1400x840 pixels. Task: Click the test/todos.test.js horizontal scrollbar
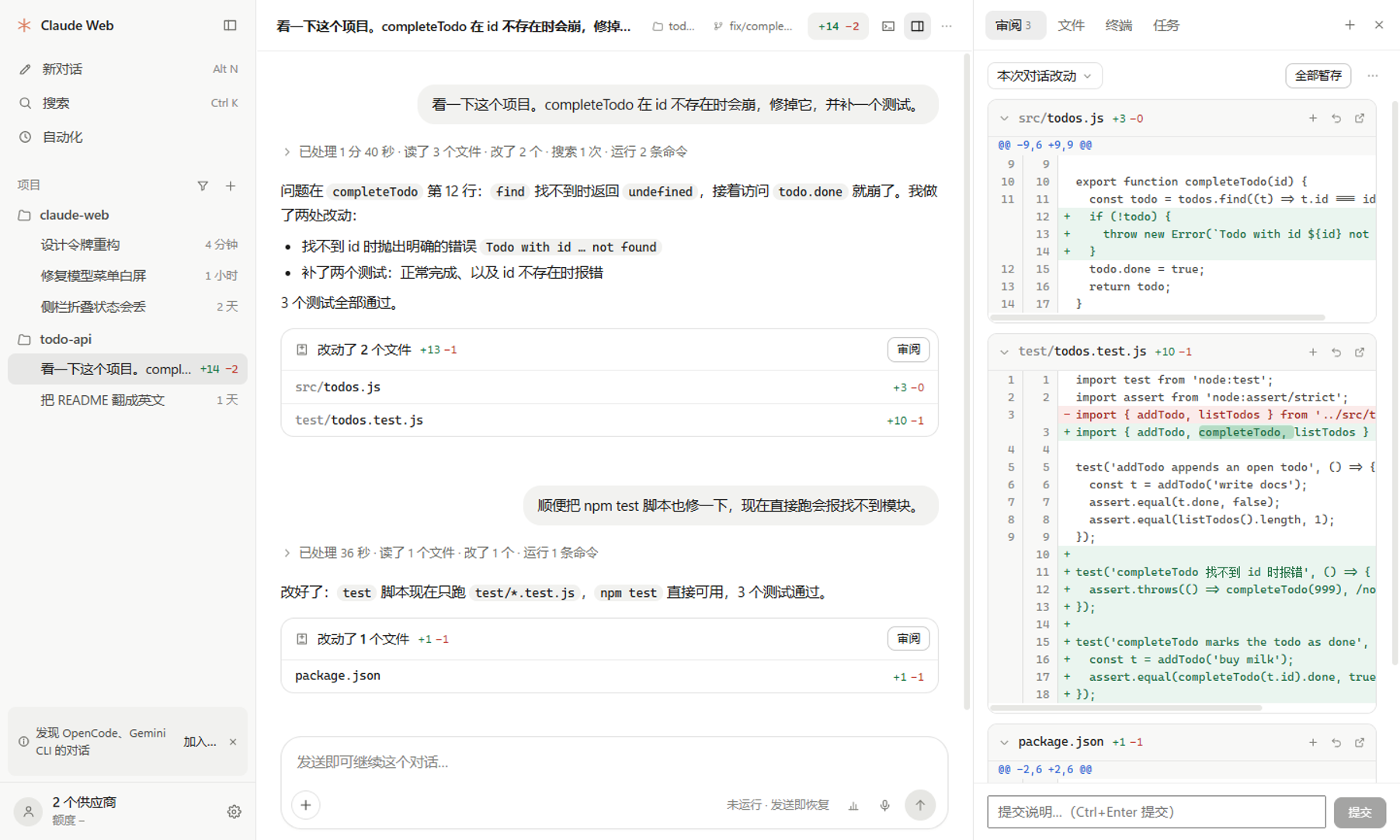[1126, 708]
